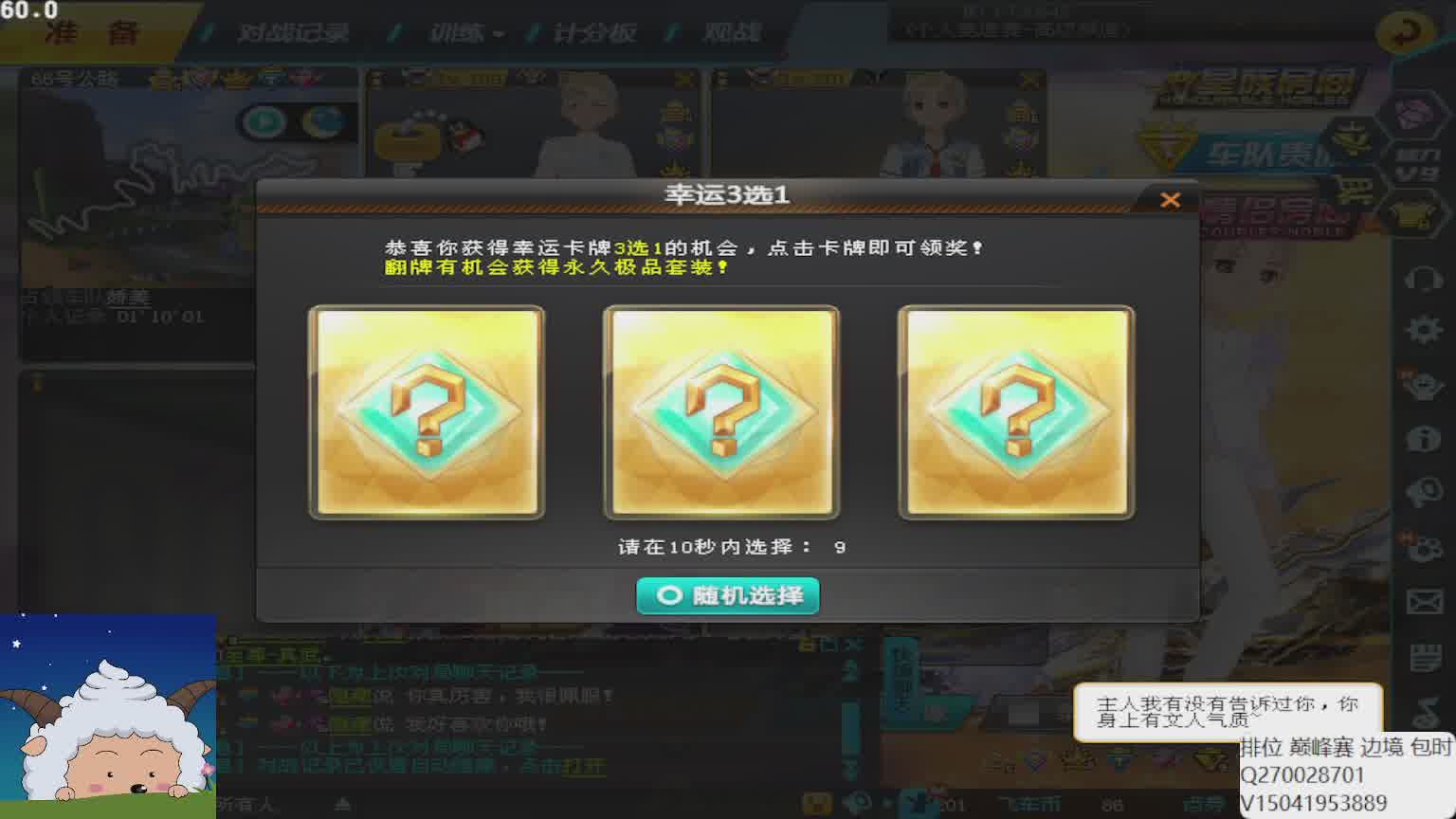
Task: Click the info icon in sidebar
Action: [1424, 438]
